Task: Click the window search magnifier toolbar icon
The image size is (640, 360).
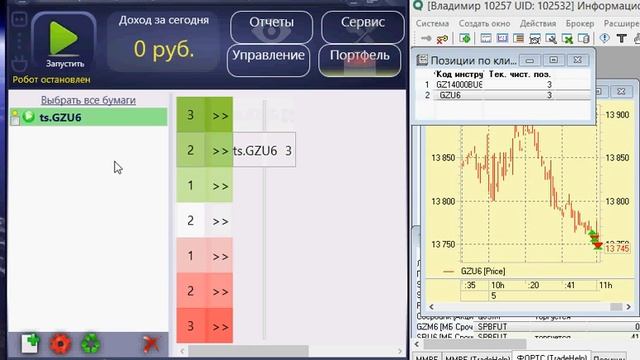Action: (551, 39)
